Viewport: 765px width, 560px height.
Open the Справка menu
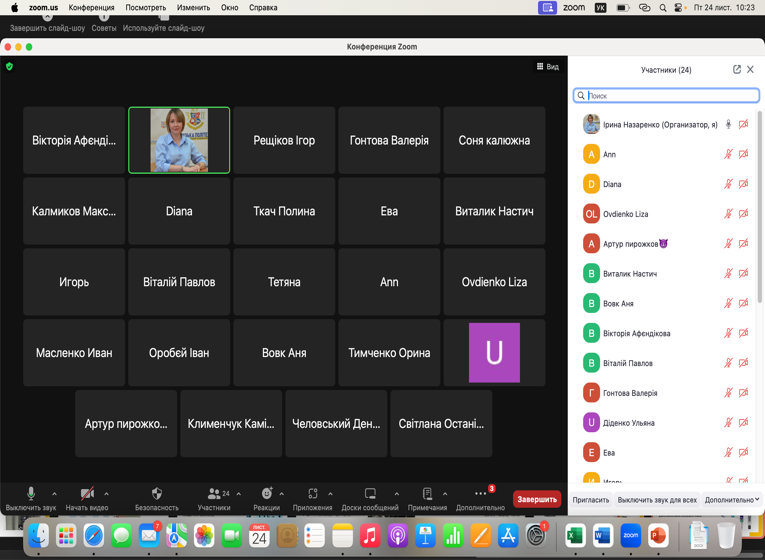tap(263, 7)
